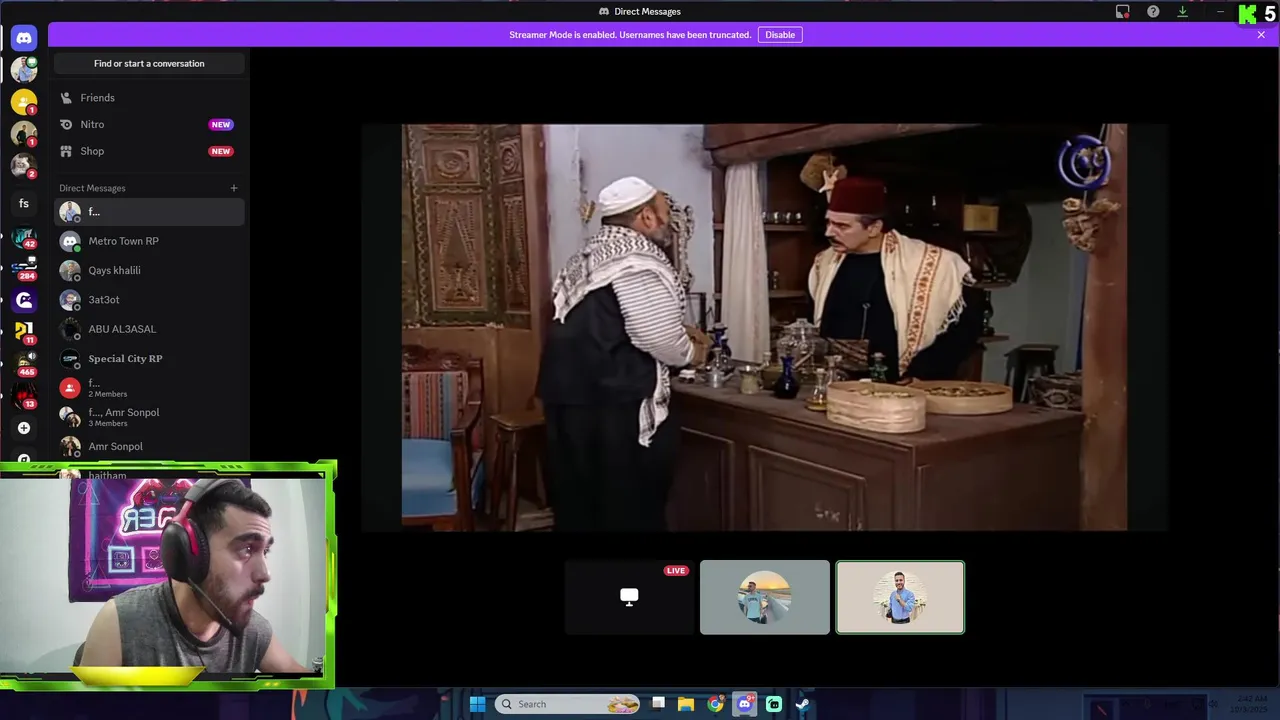The width and height of the screenshot is (1280, 720).
Task: Open Shop page from sidebar
Action: coord(149,151)
